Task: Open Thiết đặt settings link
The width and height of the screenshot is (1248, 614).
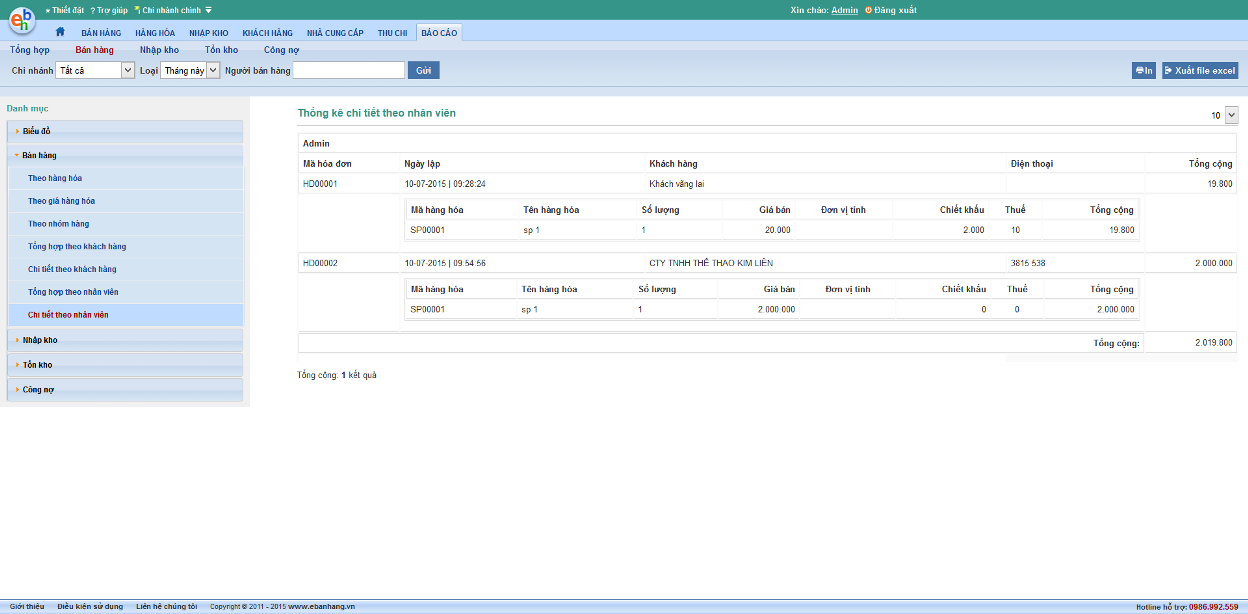Action: 65,10
